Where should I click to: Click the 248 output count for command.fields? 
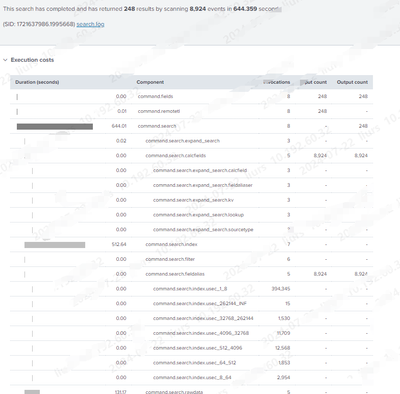pyautogui.click(x=363, y=96)
